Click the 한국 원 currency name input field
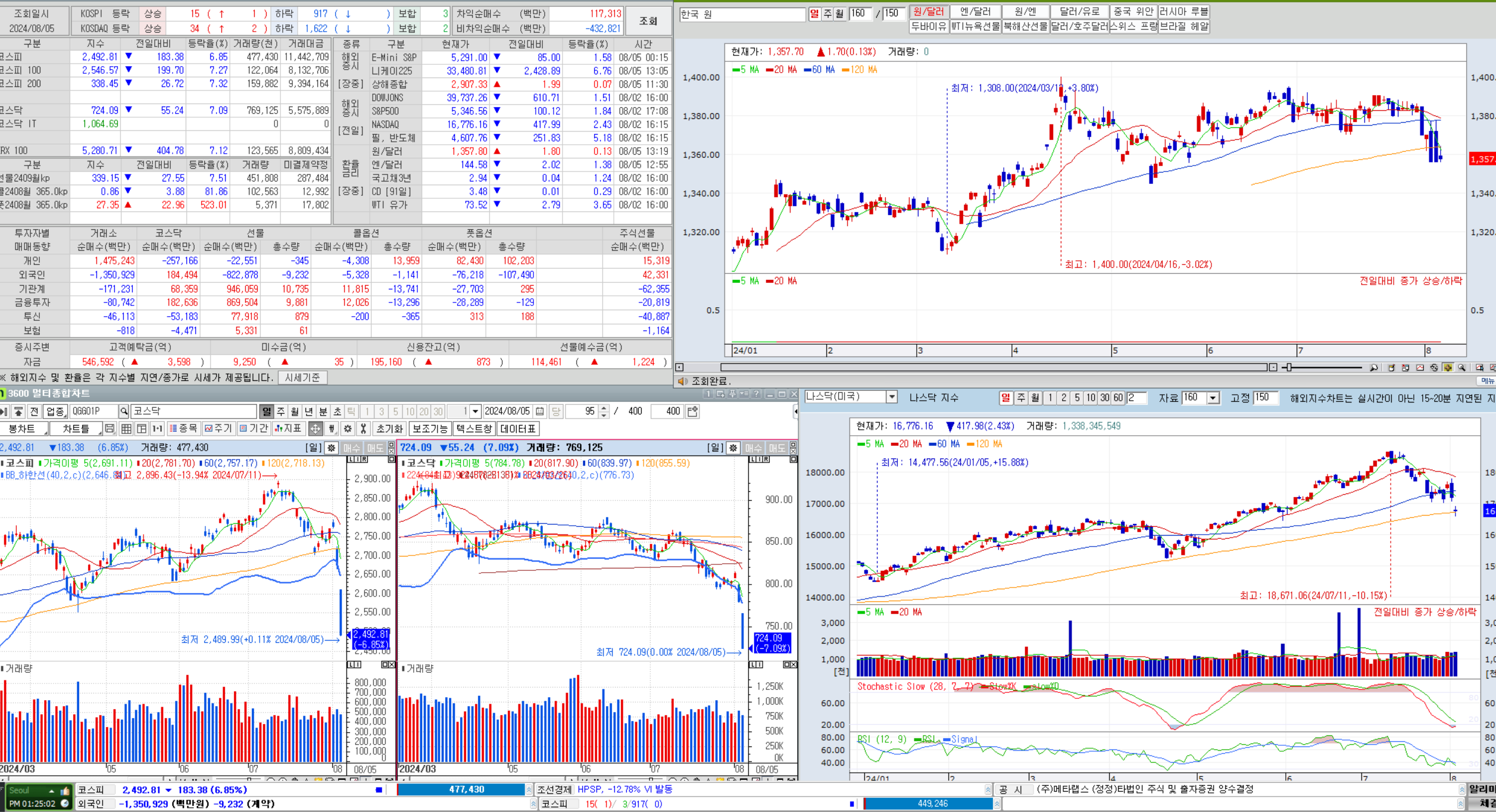The image size is (1496, 812). click(x=742, y=14)
